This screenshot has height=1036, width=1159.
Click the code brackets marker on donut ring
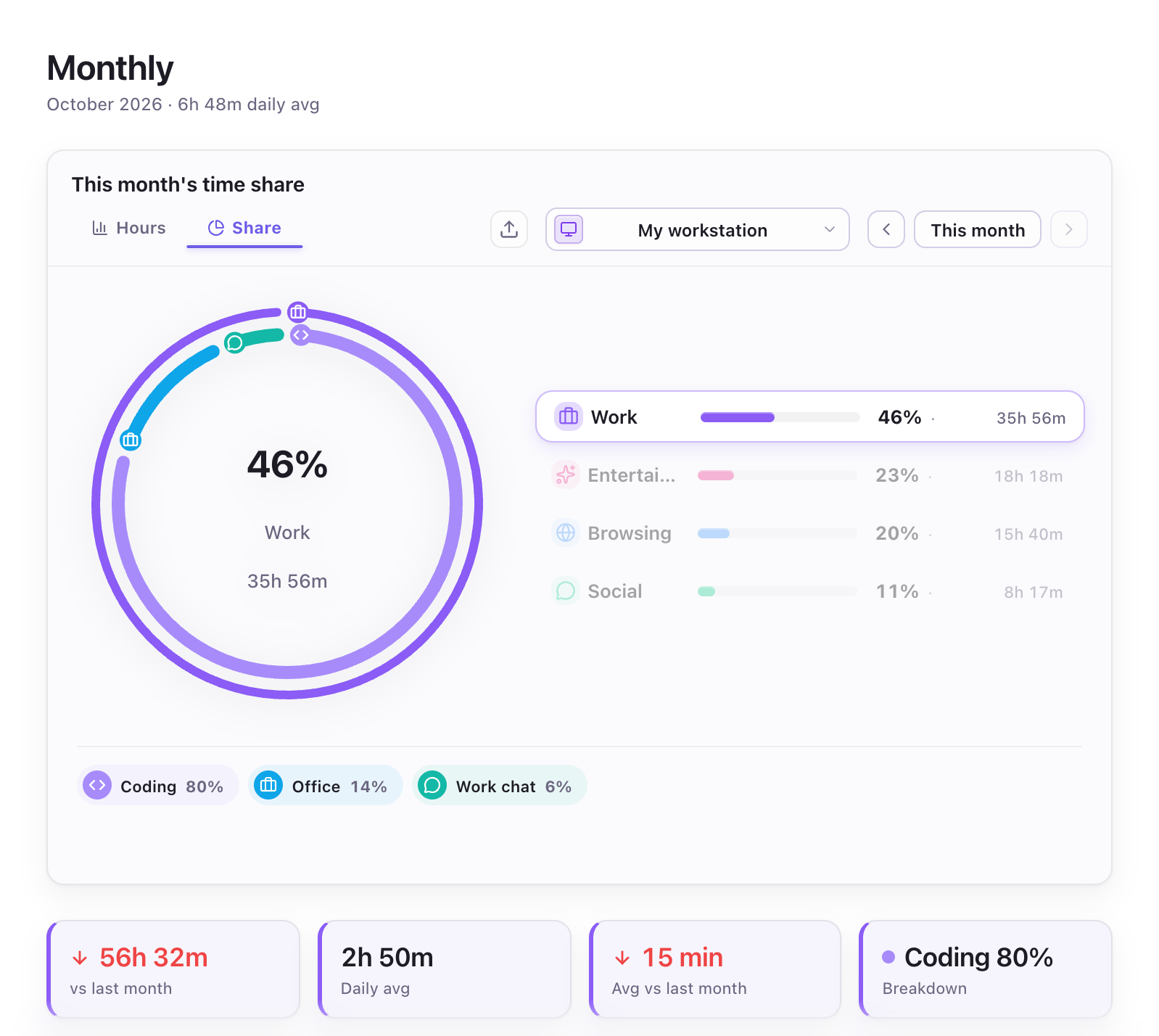point(300,335)
